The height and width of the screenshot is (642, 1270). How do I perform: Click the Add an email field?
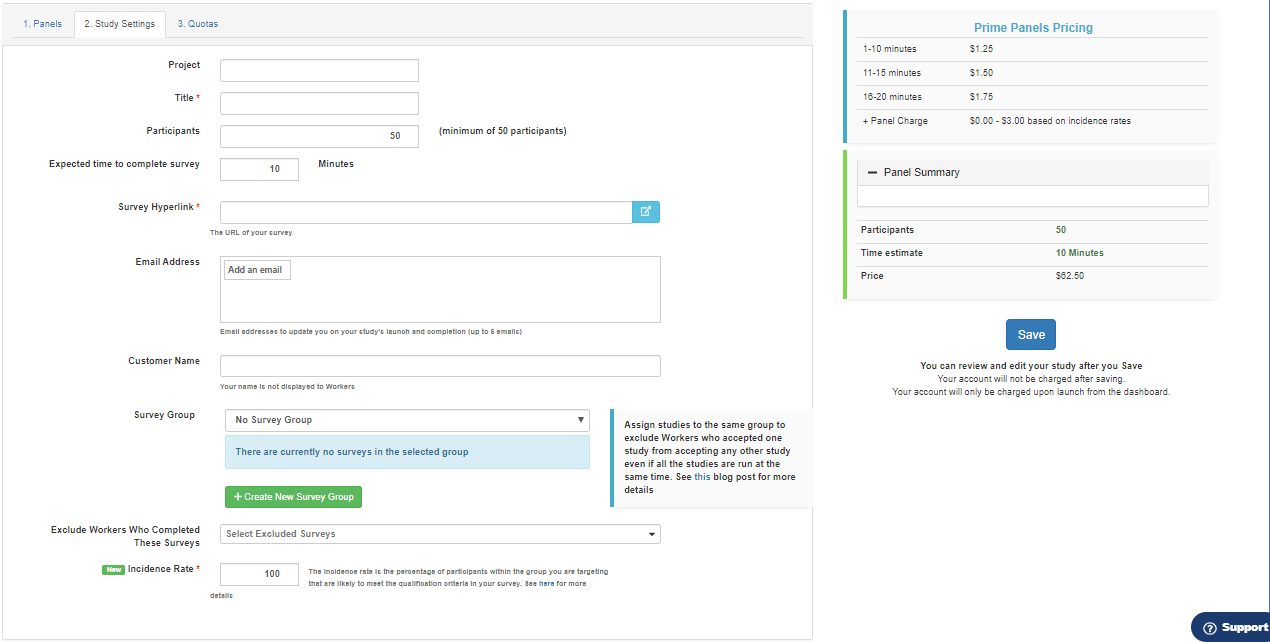coord(256,269)
